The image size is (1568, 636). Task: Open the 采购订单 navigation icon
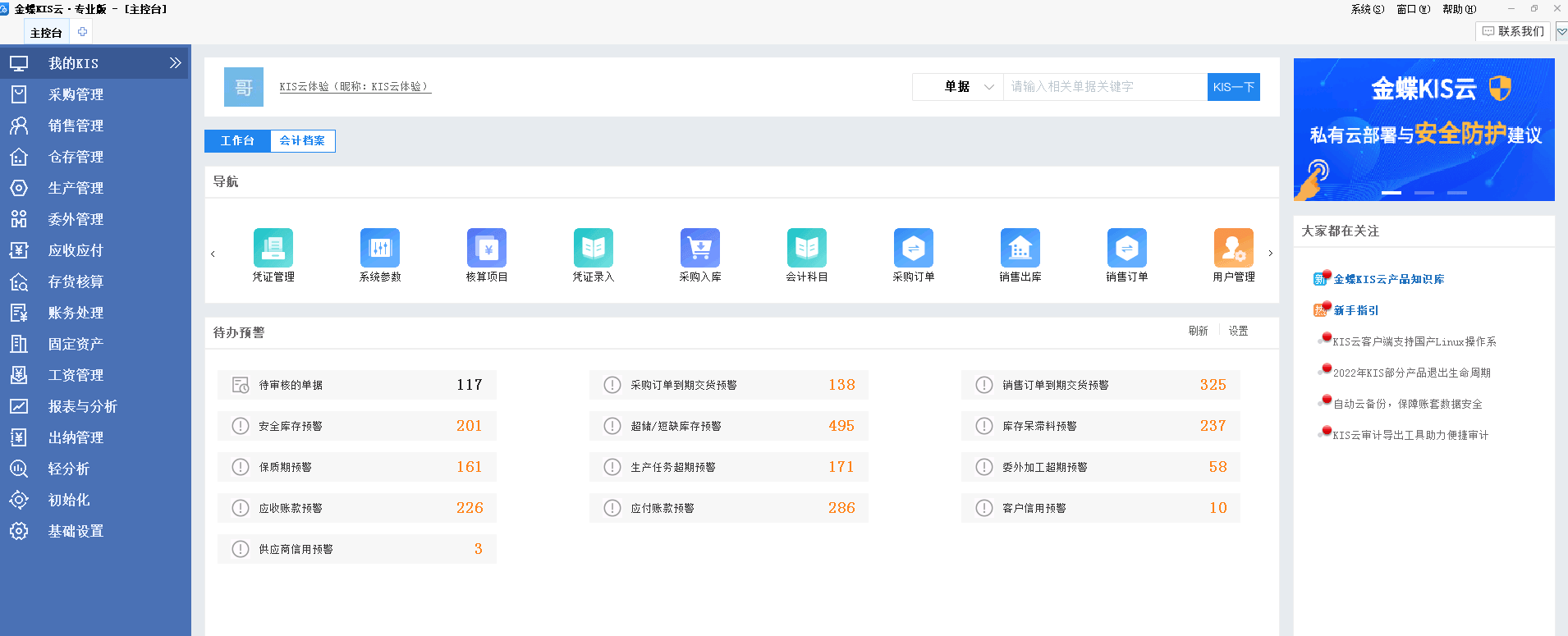point(914,248)
